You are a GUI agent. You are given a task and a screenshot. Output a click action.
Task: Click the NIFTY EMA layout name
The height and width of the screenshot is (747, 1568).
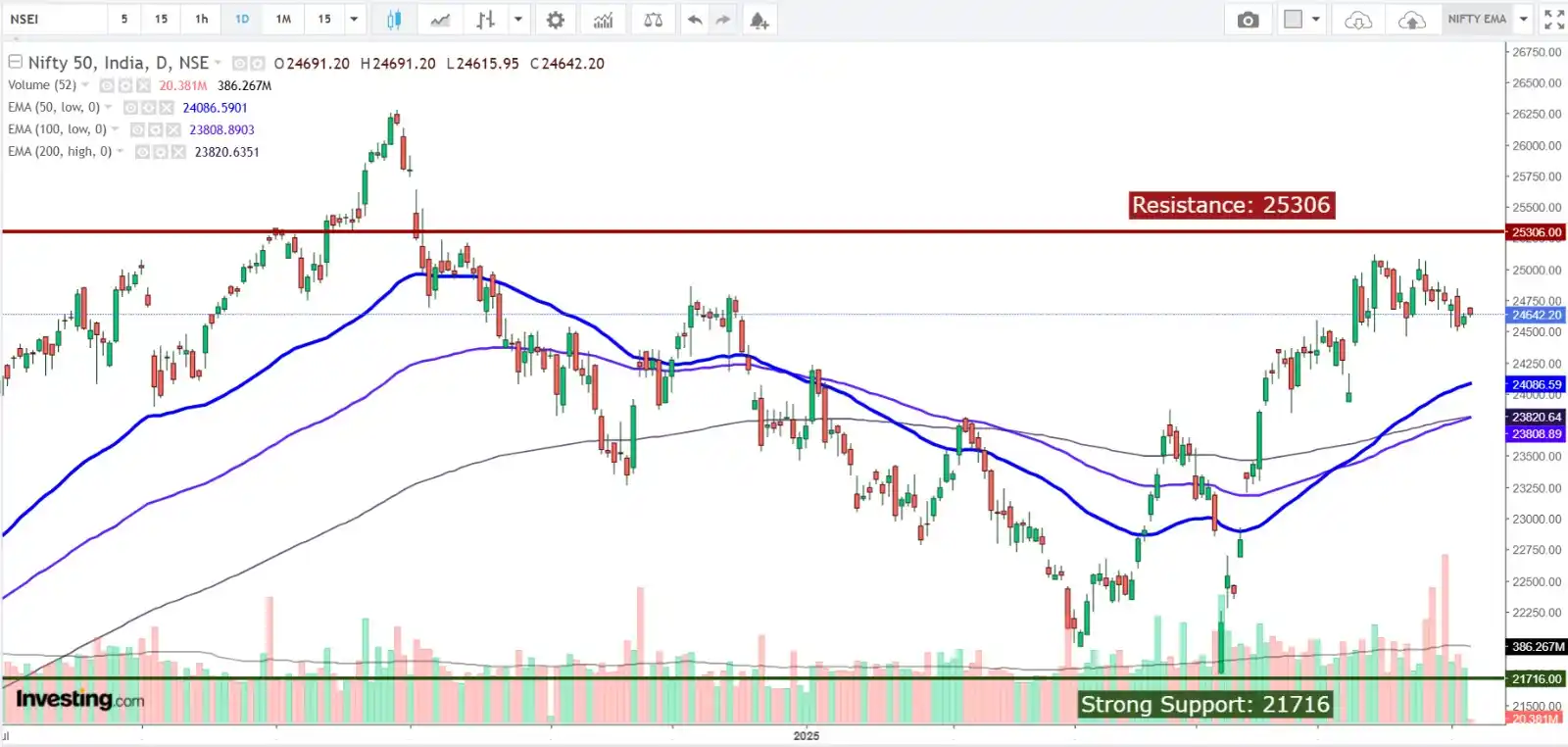coord(1477,20)
